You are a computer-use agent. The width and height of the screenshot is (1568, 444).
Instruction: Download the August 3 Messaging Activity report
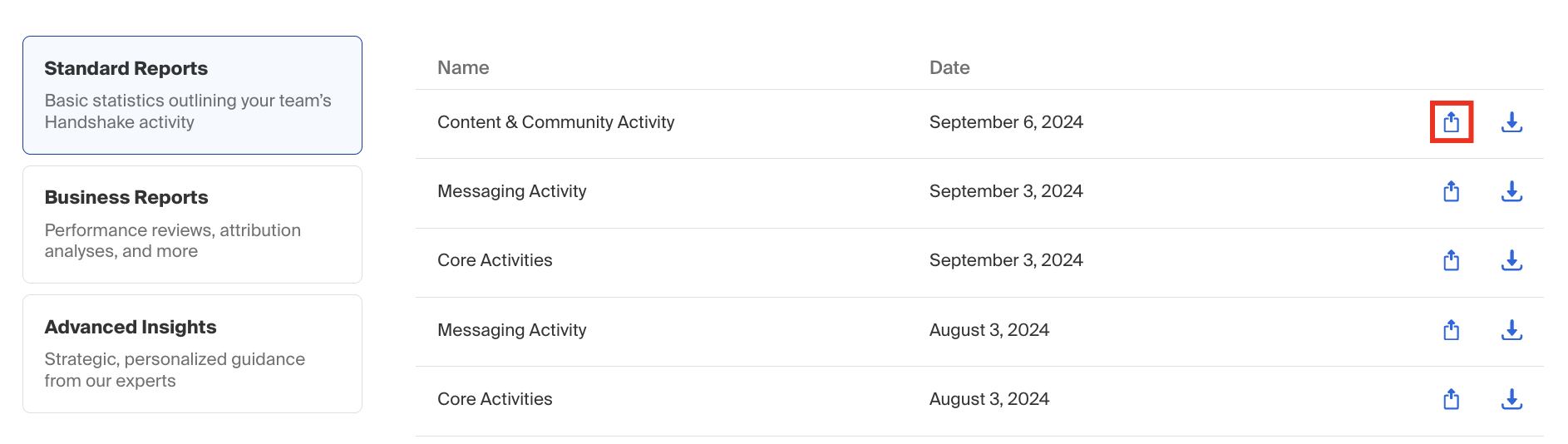pos(1511,330)
